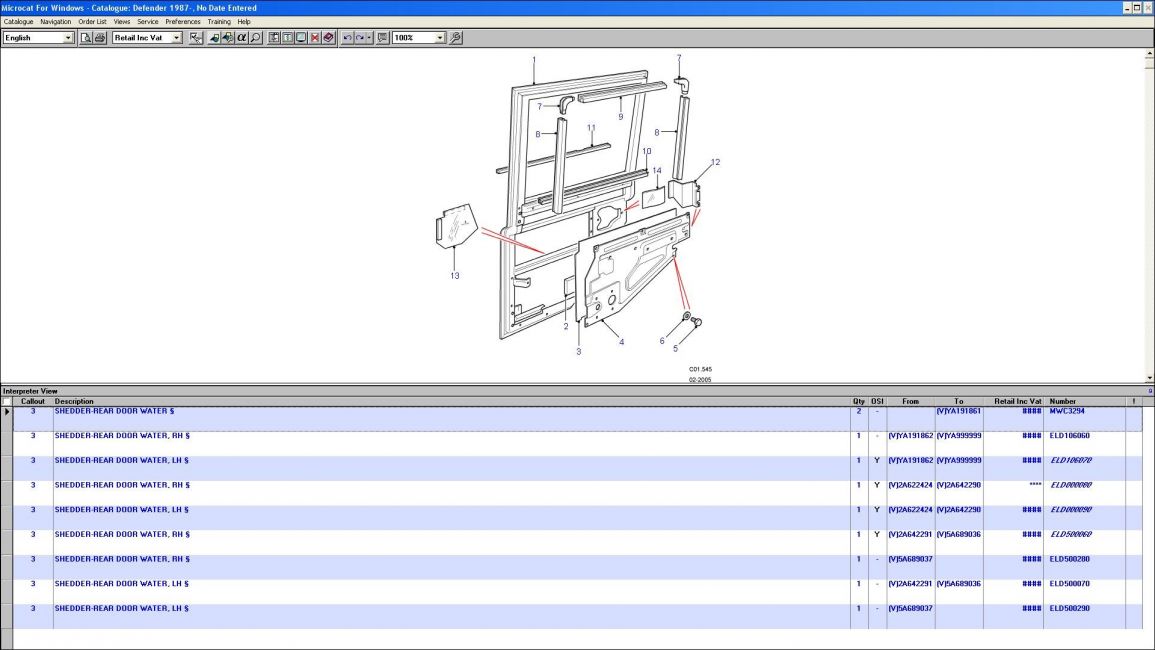The image size is (1155, 650).
Task: Sort by the OSI column header
Action: 877,402
